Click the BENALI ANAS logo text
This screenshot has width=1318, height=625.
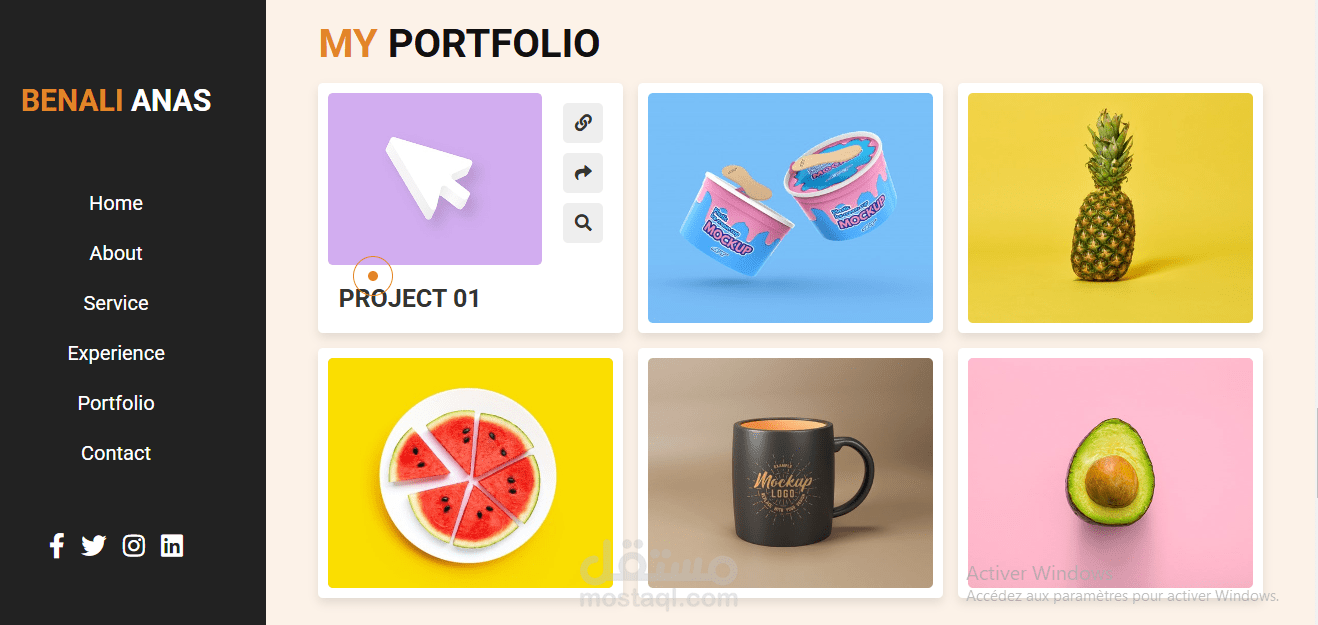[116, 100]
